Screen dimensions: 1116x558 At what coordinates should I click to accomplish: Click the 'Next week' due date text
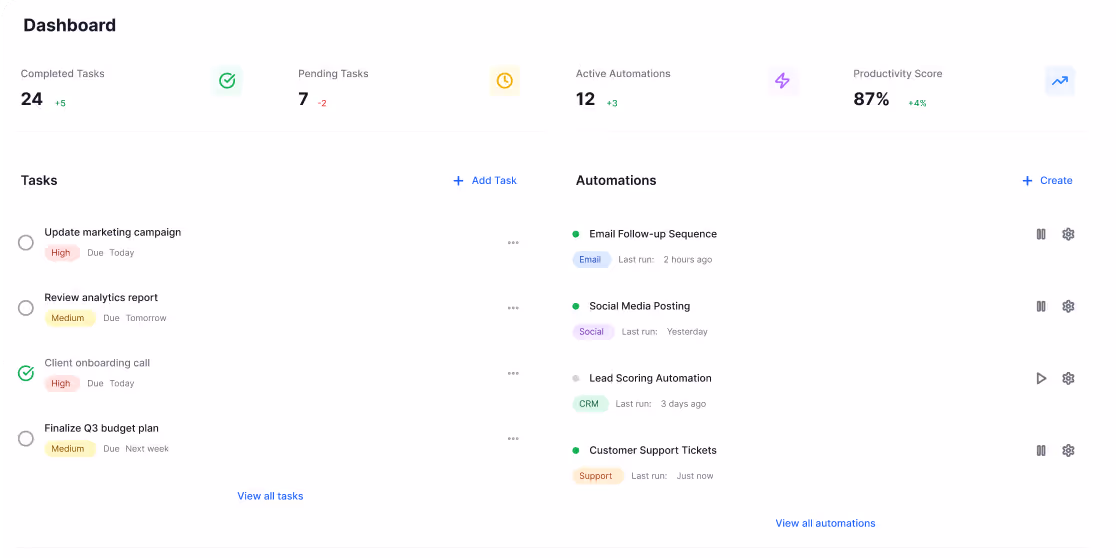coord(147,449)
